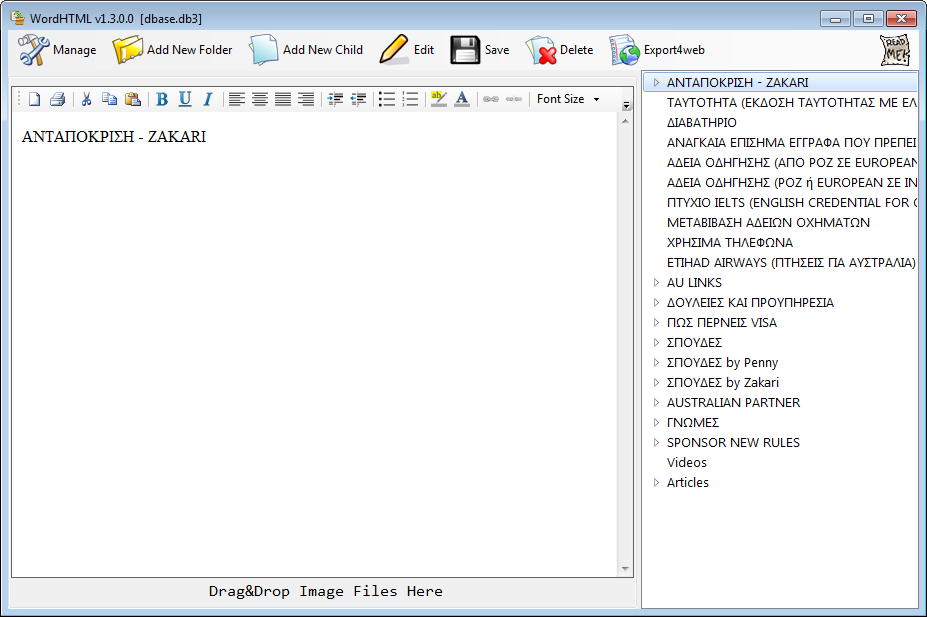The height and width of the screenshot is (617, 927).
Task: Click the copy icon
Action: pyautogui.click(x=109, y=99)
